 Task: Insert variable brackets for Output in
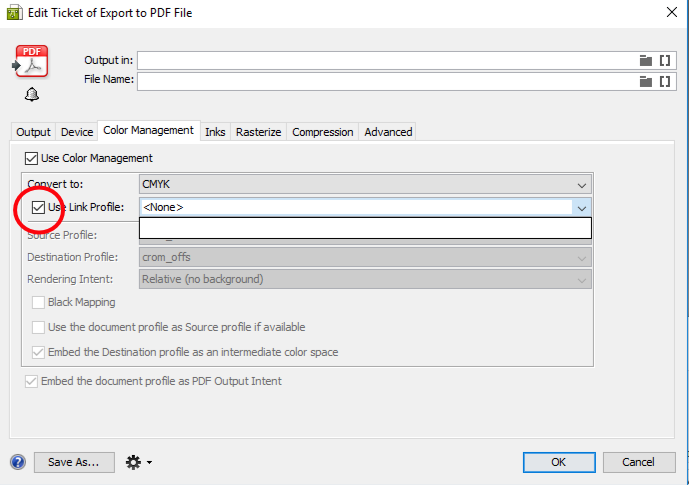point(664,60)
